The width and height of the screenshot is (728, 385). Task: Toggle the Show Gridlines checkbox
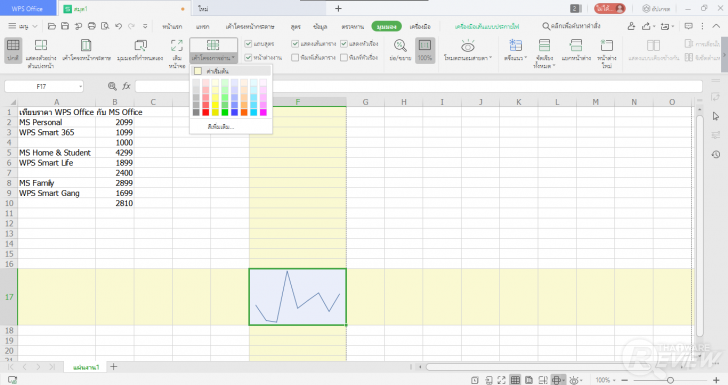pyautogui.click(x=295, y=44)
